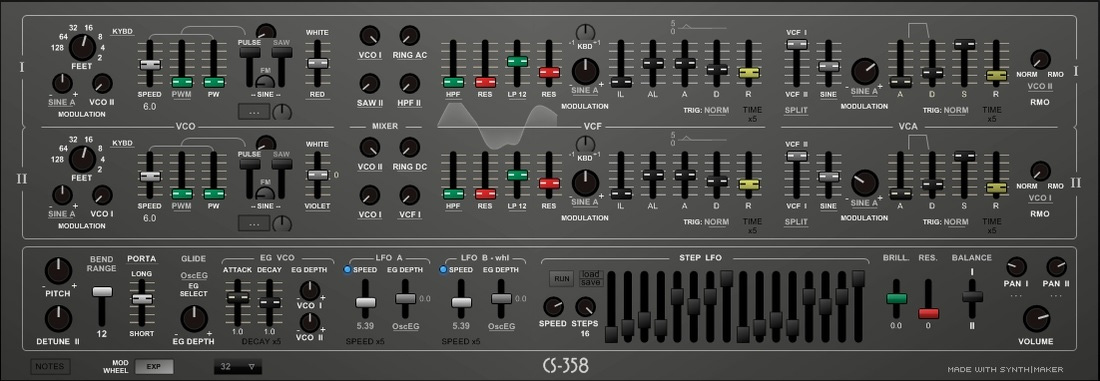
Task: Click the VCO I modulation knob in VCO row II
Action: pyautogui.click(x=102, y=195)
